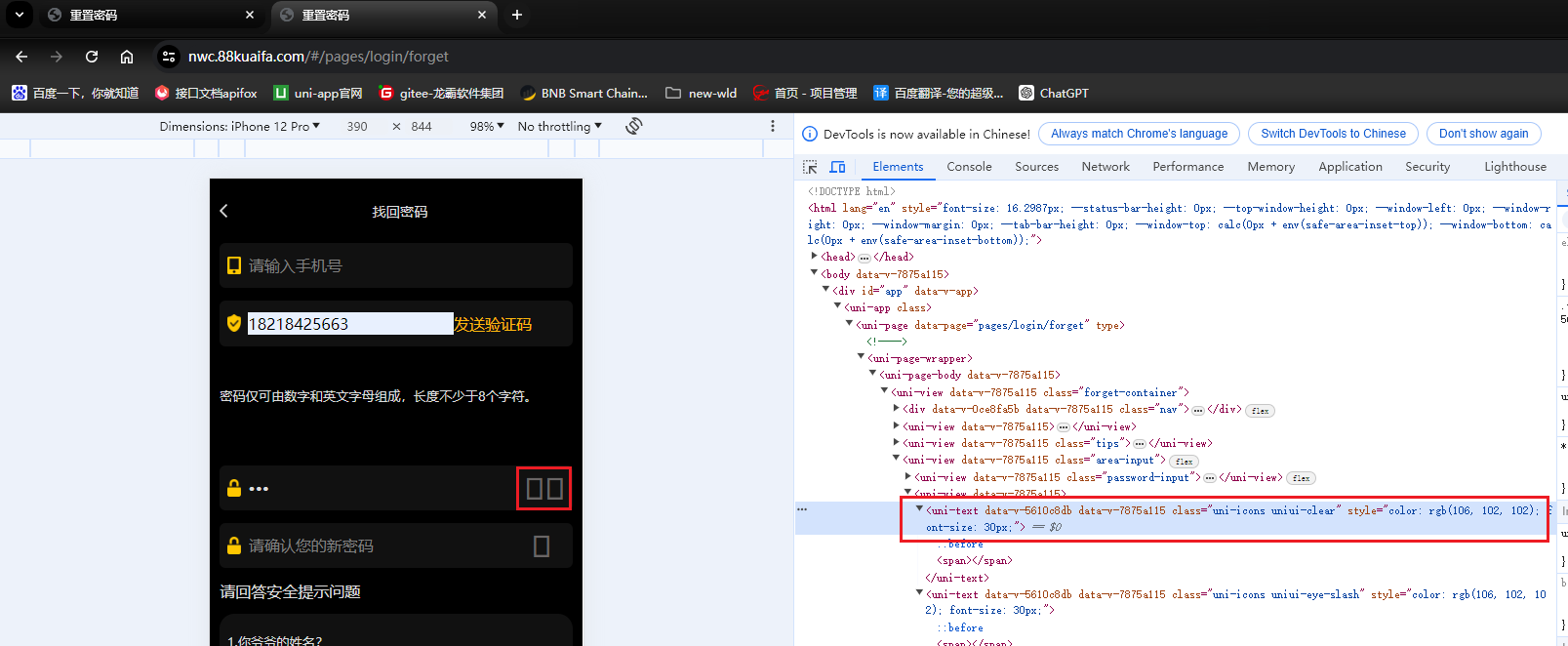Toggle the device toolbar icon in DevTools
The width and height of the screenshot is (1568, 646).
(837, 167)
